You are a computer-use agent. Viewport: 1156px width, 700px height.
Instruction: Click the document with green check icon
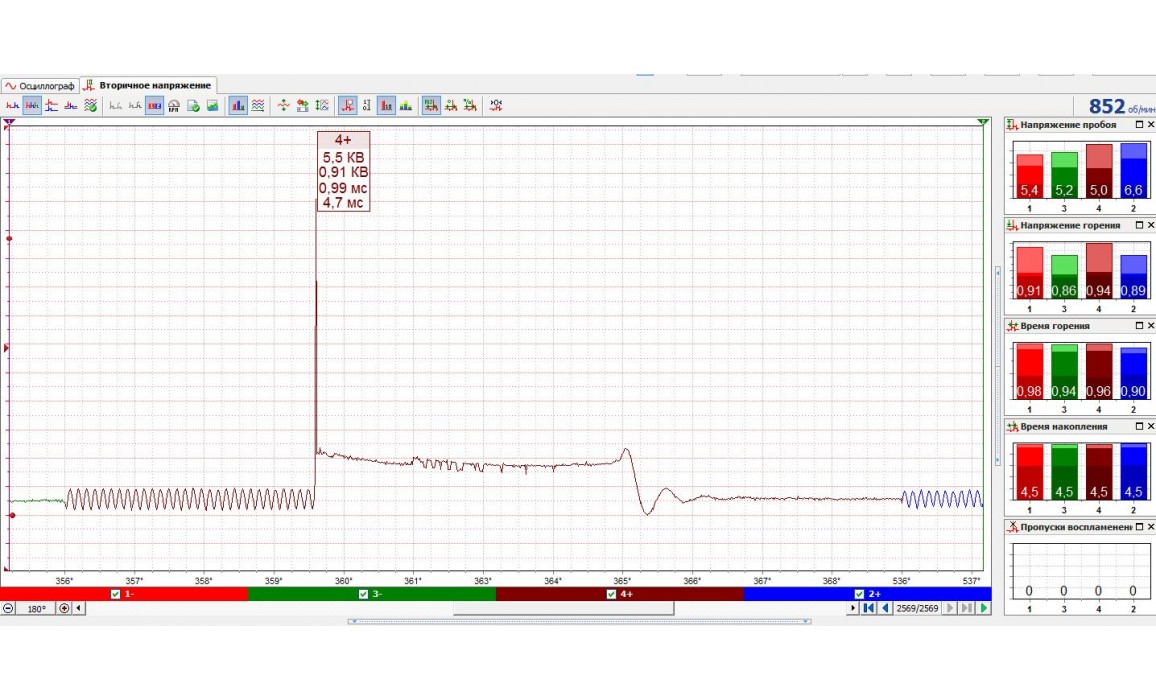point(194,105)
